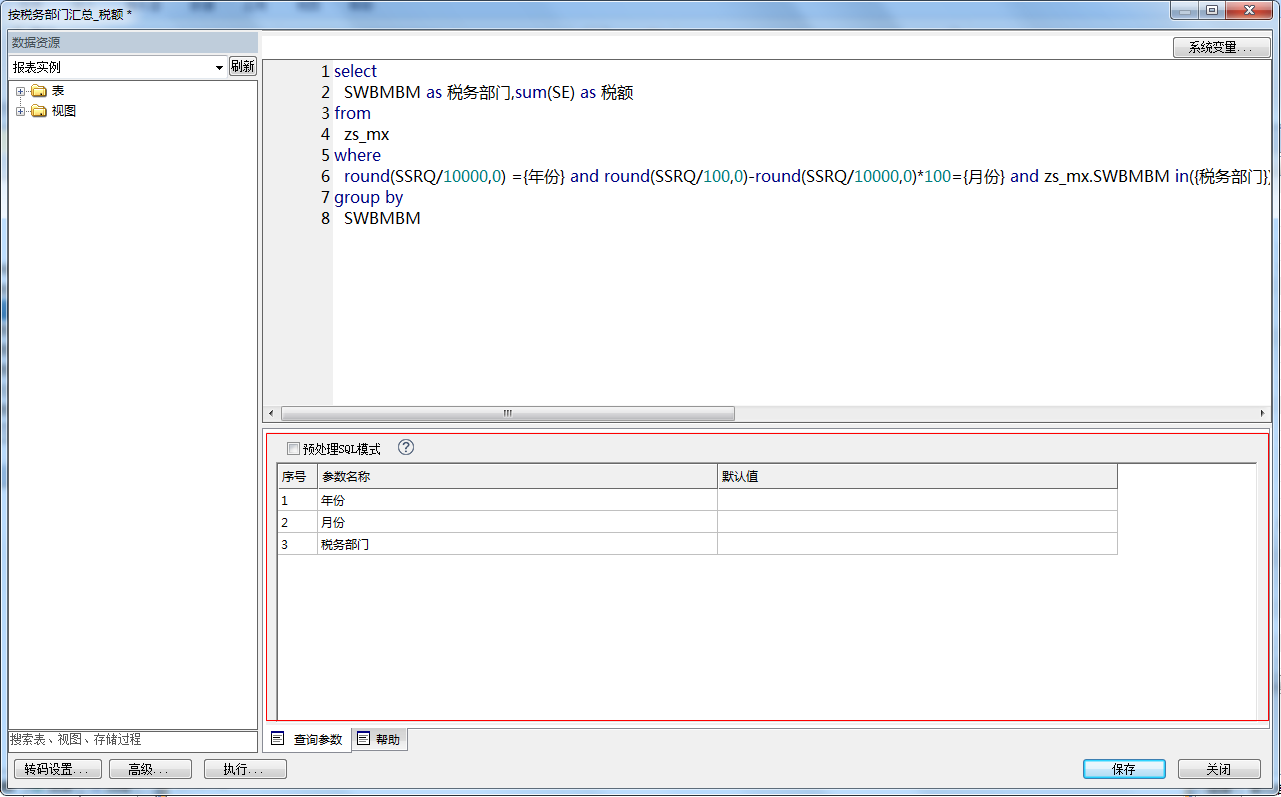Click the help question mark icon
1281x797 pixels.
(x=406, y=447)
